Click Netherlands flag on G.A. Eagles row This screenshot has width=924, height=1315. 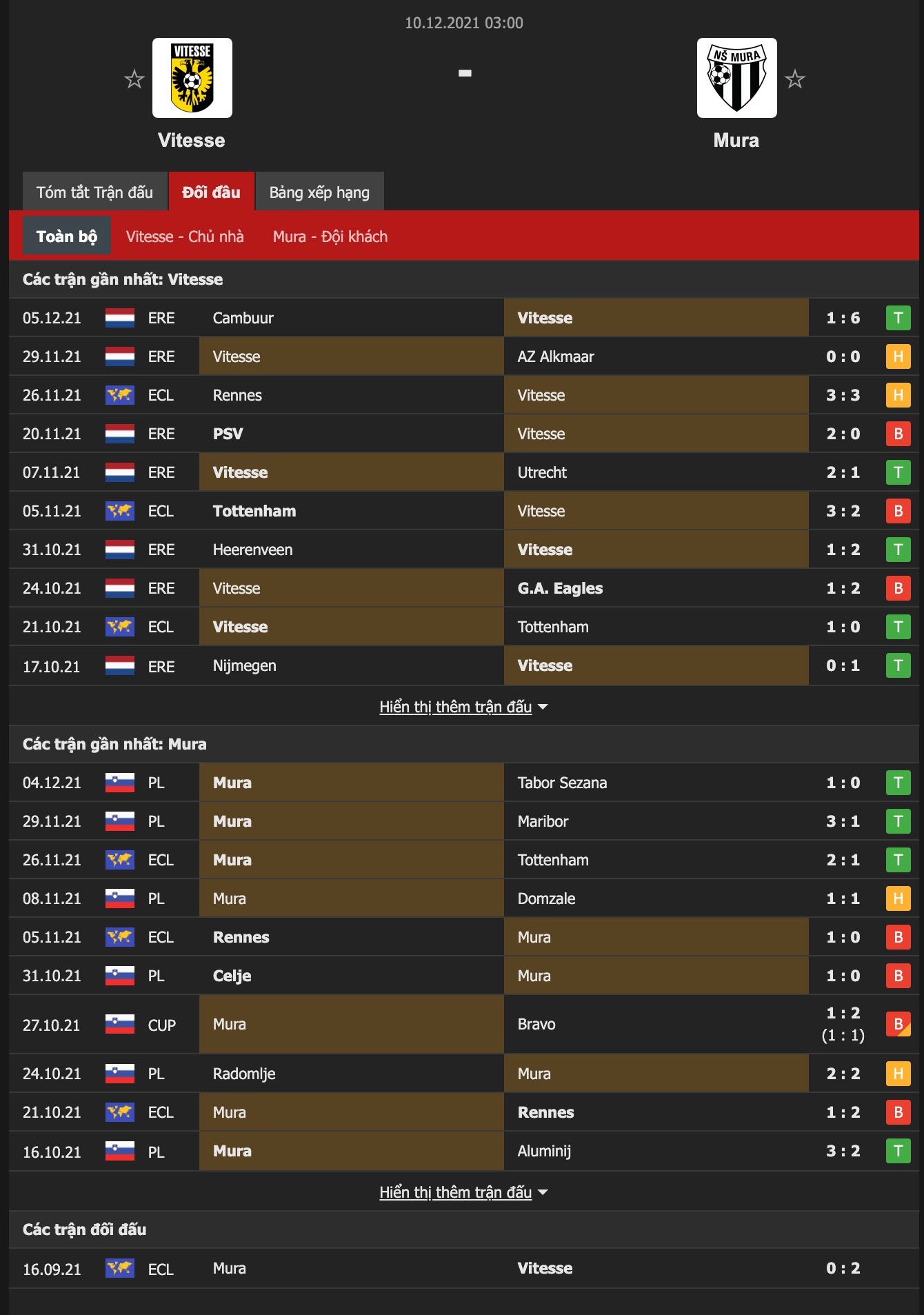(x=120, y=588)
